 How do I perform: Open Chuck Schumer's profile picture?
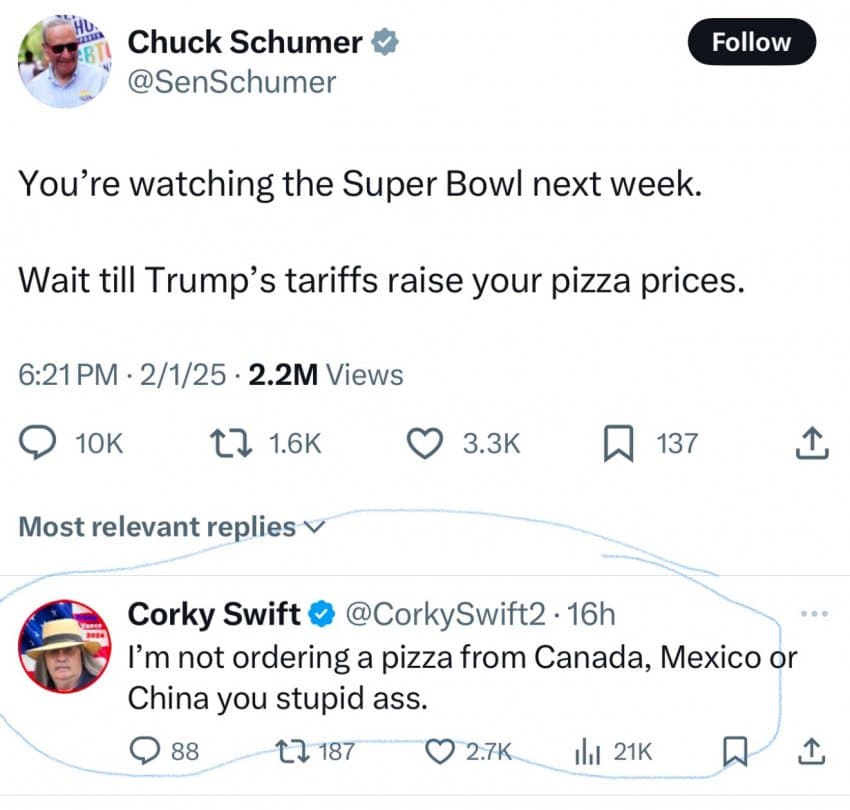point(64,62)
